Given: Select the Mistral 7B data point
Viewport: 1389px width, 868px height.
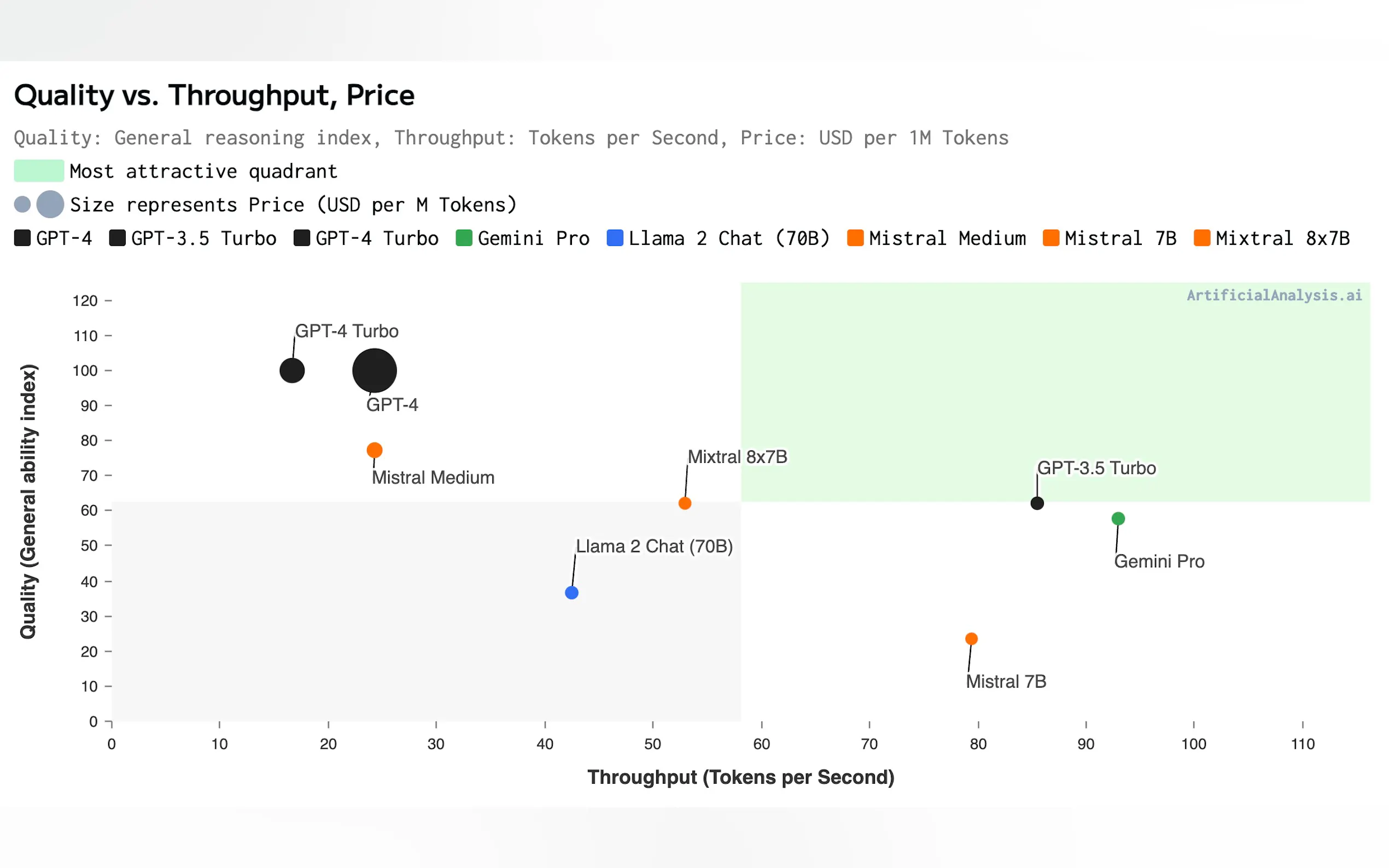Looking at the screenshot, I should pyautogui.click(x=971, y=639).
